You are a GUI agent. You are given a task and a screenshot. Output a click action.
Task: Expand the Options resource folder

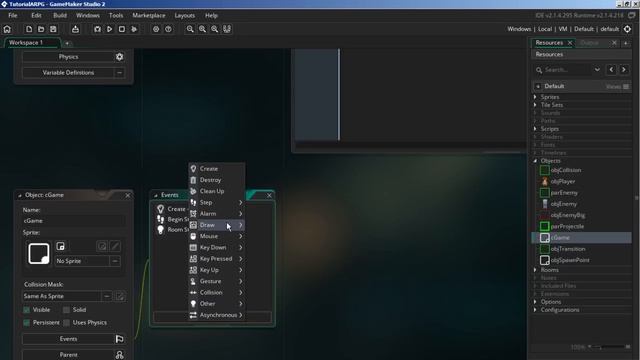(x=535, y=302)
